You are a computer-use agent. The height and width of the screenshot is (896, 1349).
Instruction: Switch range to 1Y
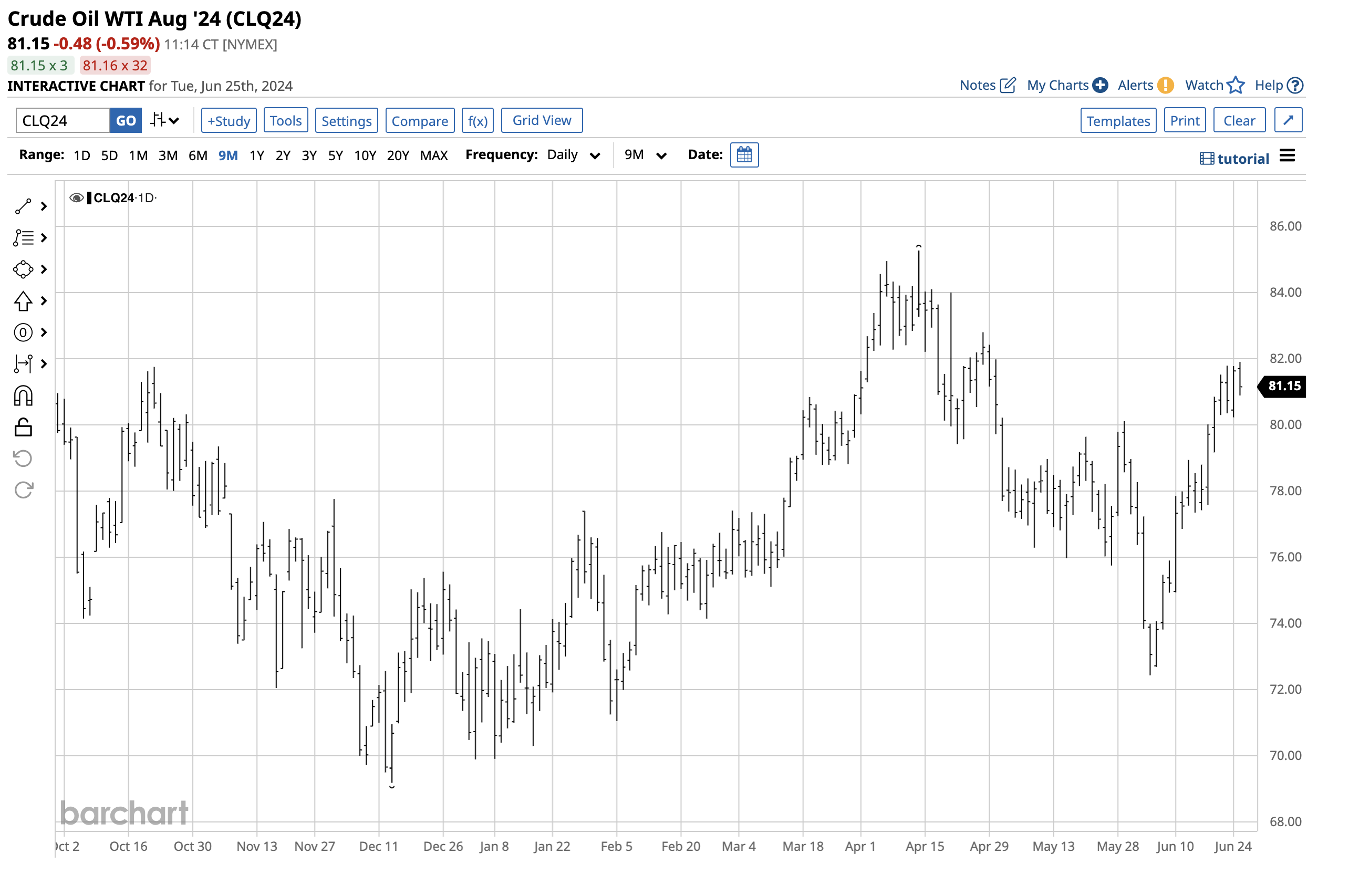[x=256, y=155]
